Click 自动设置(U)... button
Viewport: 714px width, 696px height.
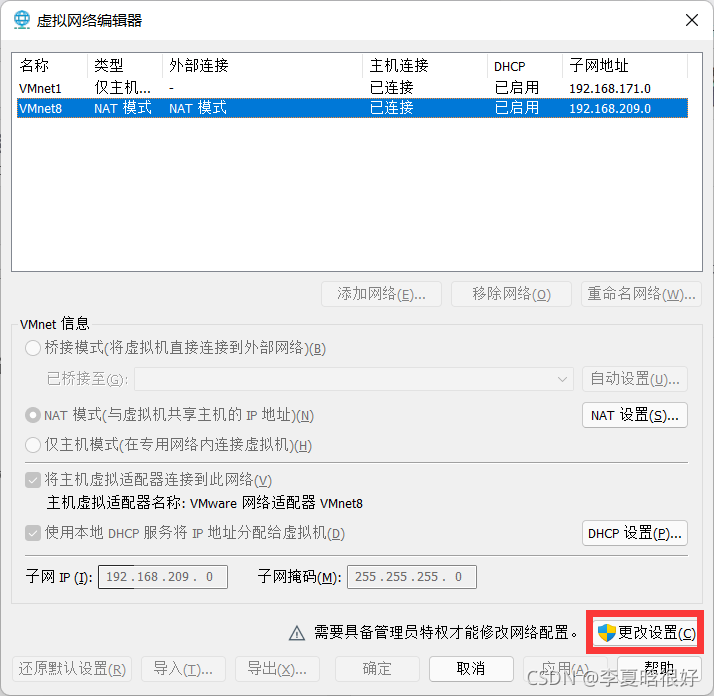point(635,379)
